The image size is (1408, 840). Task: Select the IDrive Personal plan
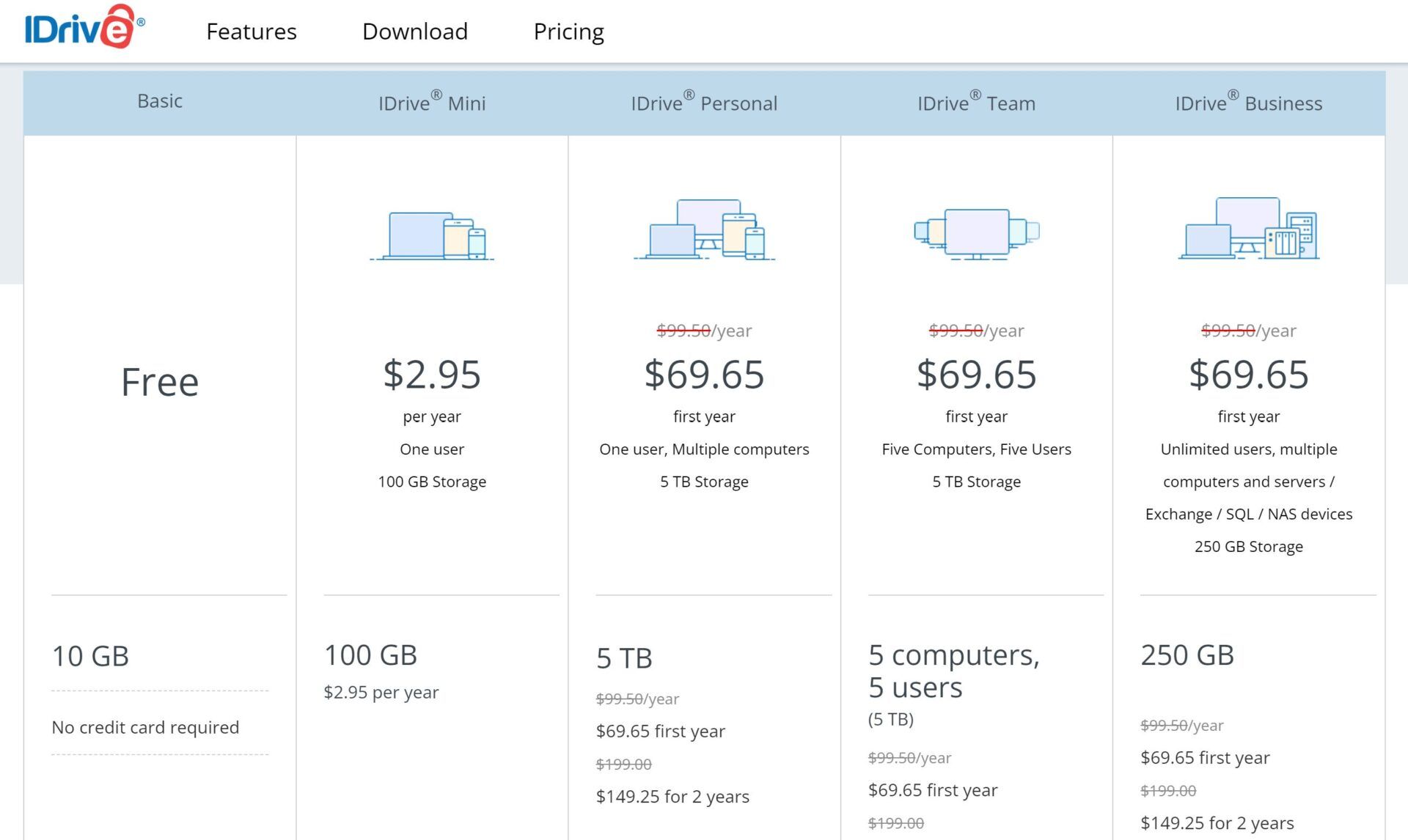(x=704, y=102)
